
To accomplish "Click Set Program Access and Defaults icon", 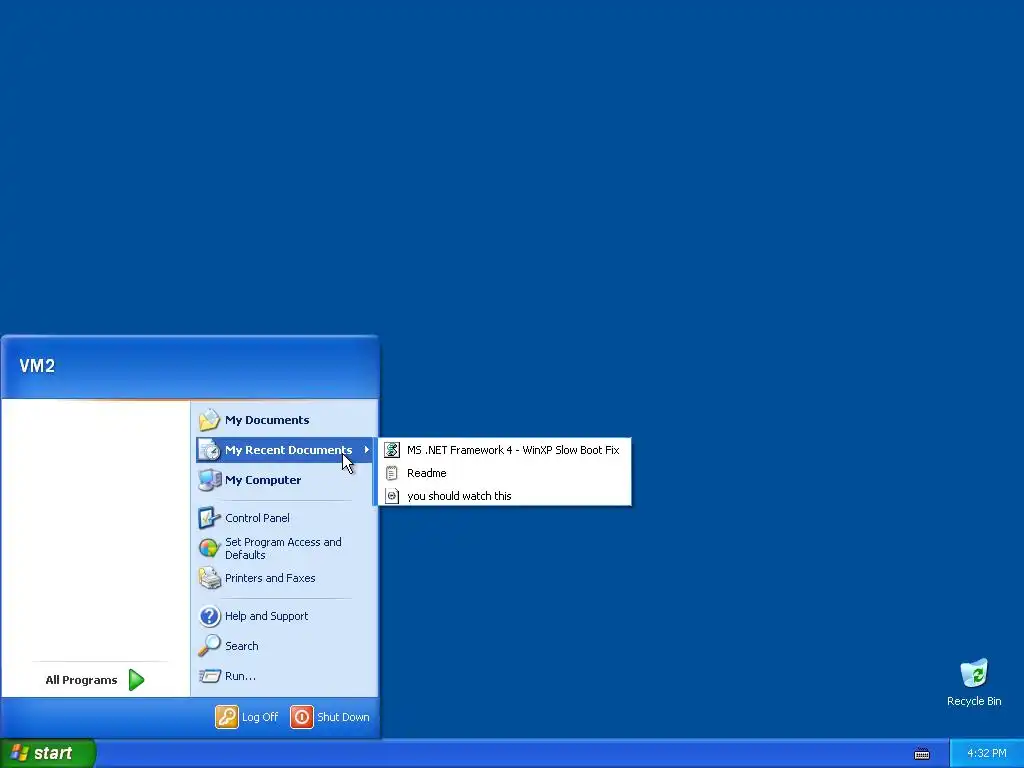I will pos(209,548).
